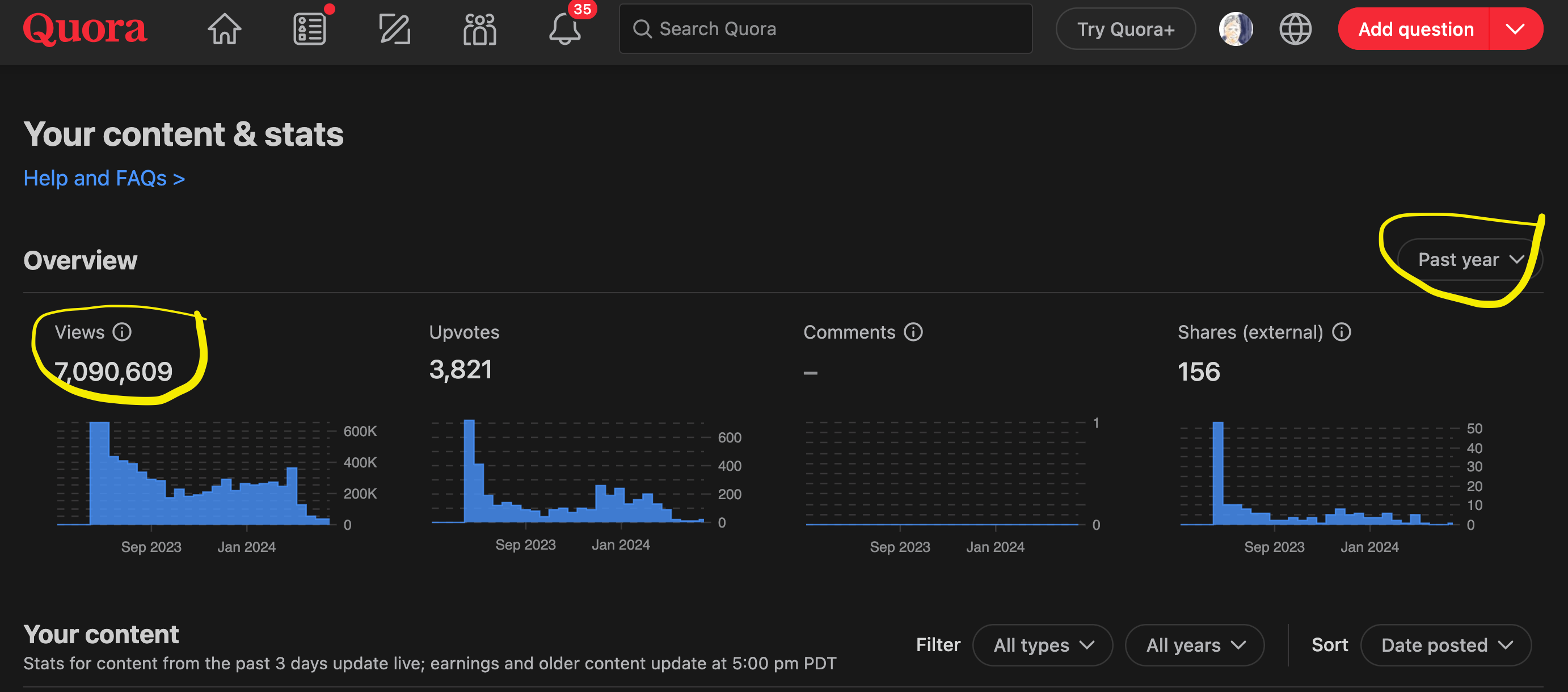Open the profile avatar menu
This screenshot has width=1568, height=692.
1235,28
